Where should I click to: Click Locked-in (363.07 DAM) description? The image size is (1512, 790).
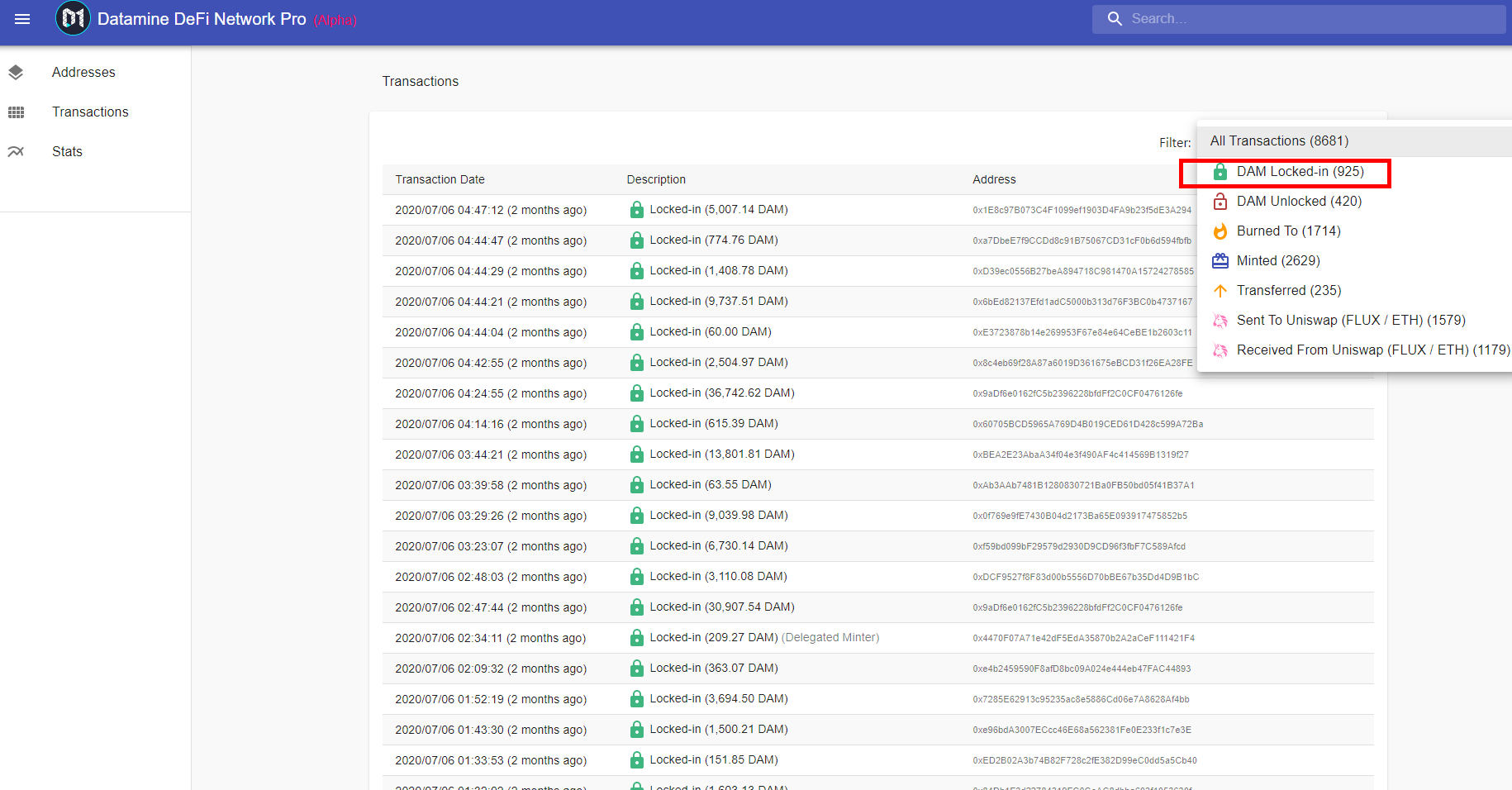[714, 669]
